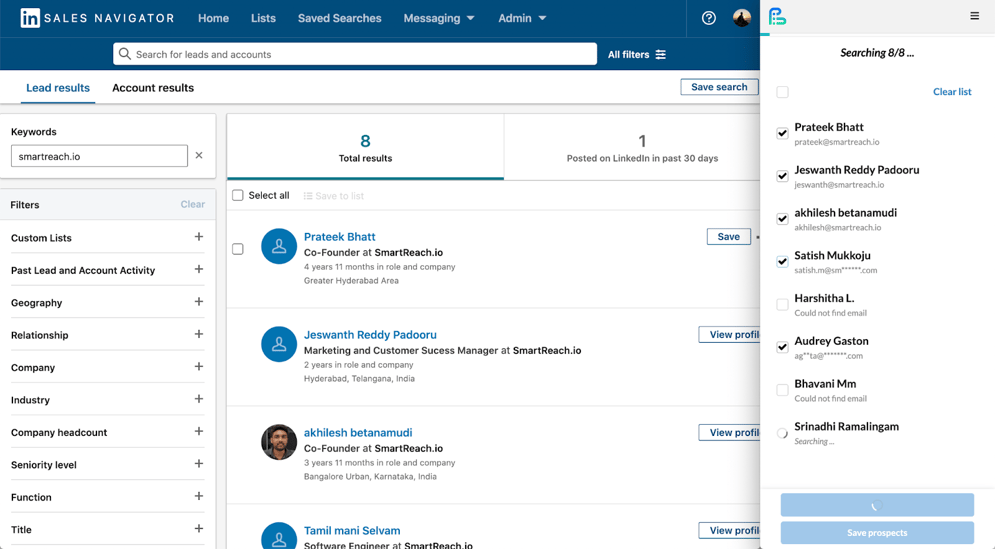Open Saved Searches page
The height and width of the screenshot is (549, 995).
point(339,18)
